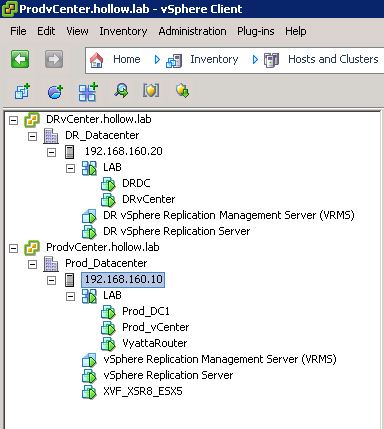Click the Prod_vCenter virtual machine icon

click(x=108, y=328)
